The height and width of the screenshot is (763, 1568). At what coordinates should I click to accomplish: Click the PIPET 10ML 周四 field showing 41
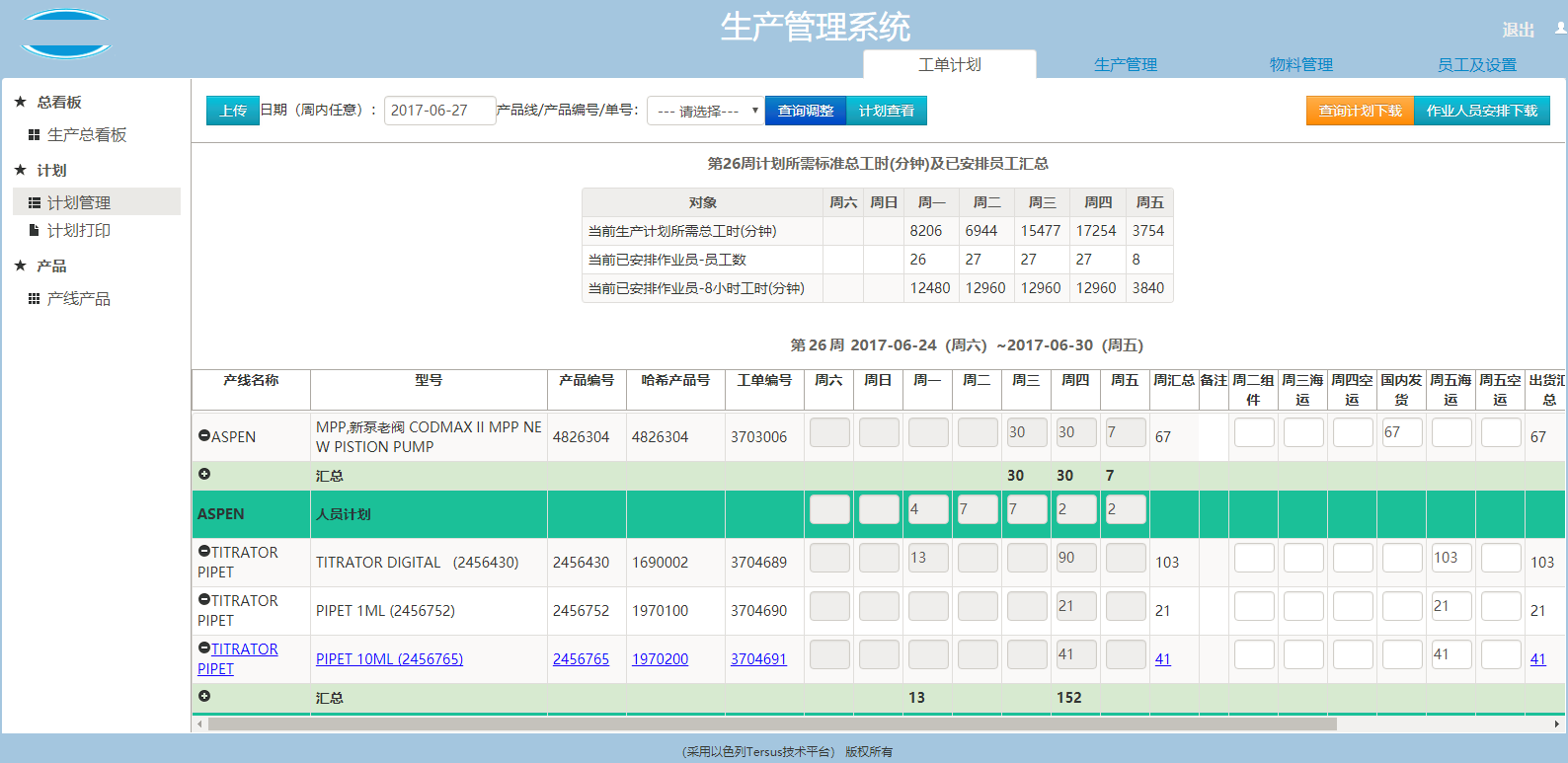1076,654
